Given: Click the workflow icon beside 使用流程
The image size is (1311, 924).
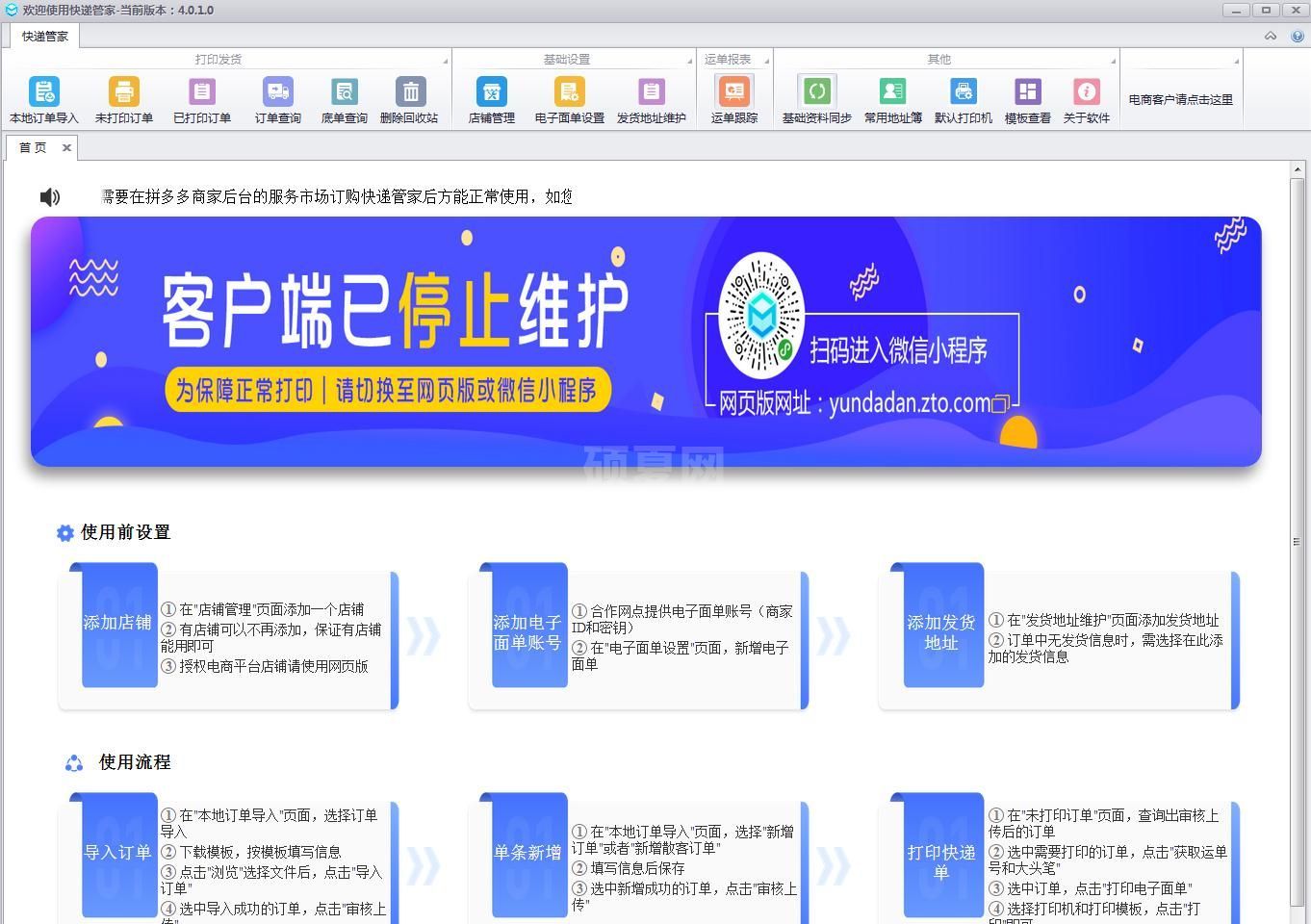Looking at the screenshot, I should tap(74, 763).
